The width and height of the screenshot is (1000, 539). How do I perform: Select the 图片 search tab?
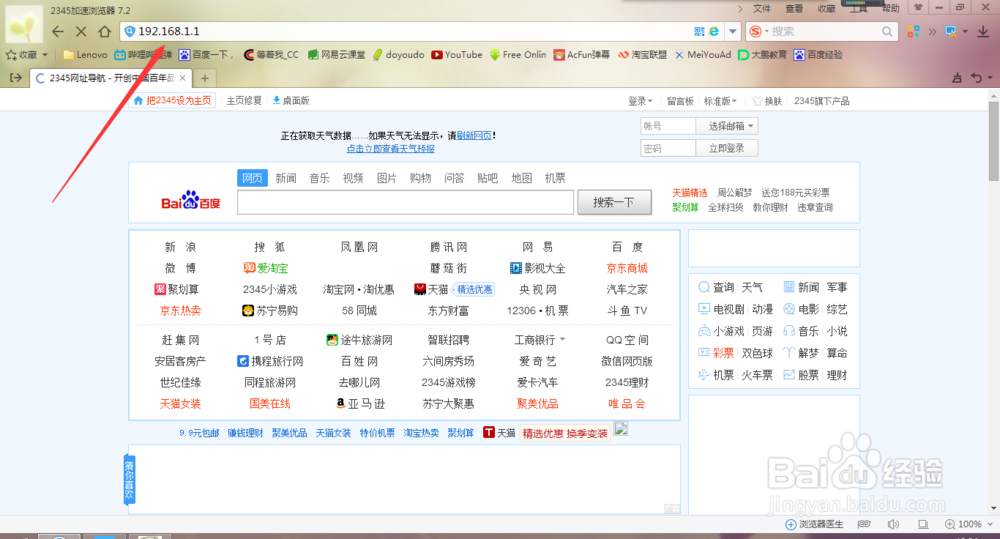pyautogui.click(x=386, y=178)
